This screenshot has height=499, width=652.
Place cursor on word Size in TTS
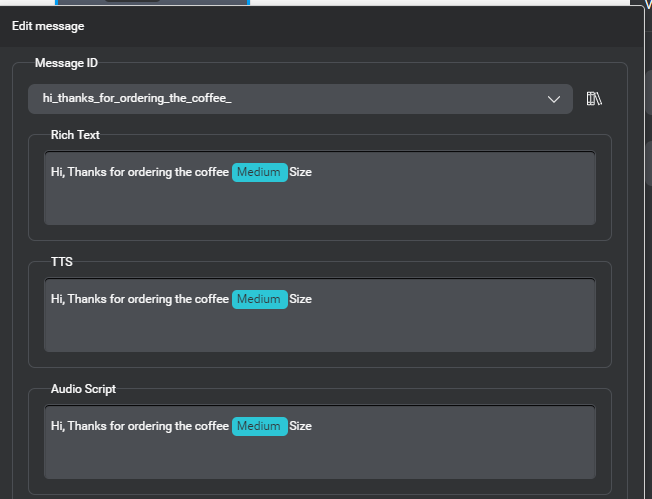pyautogui.click(x=301, y=299)
